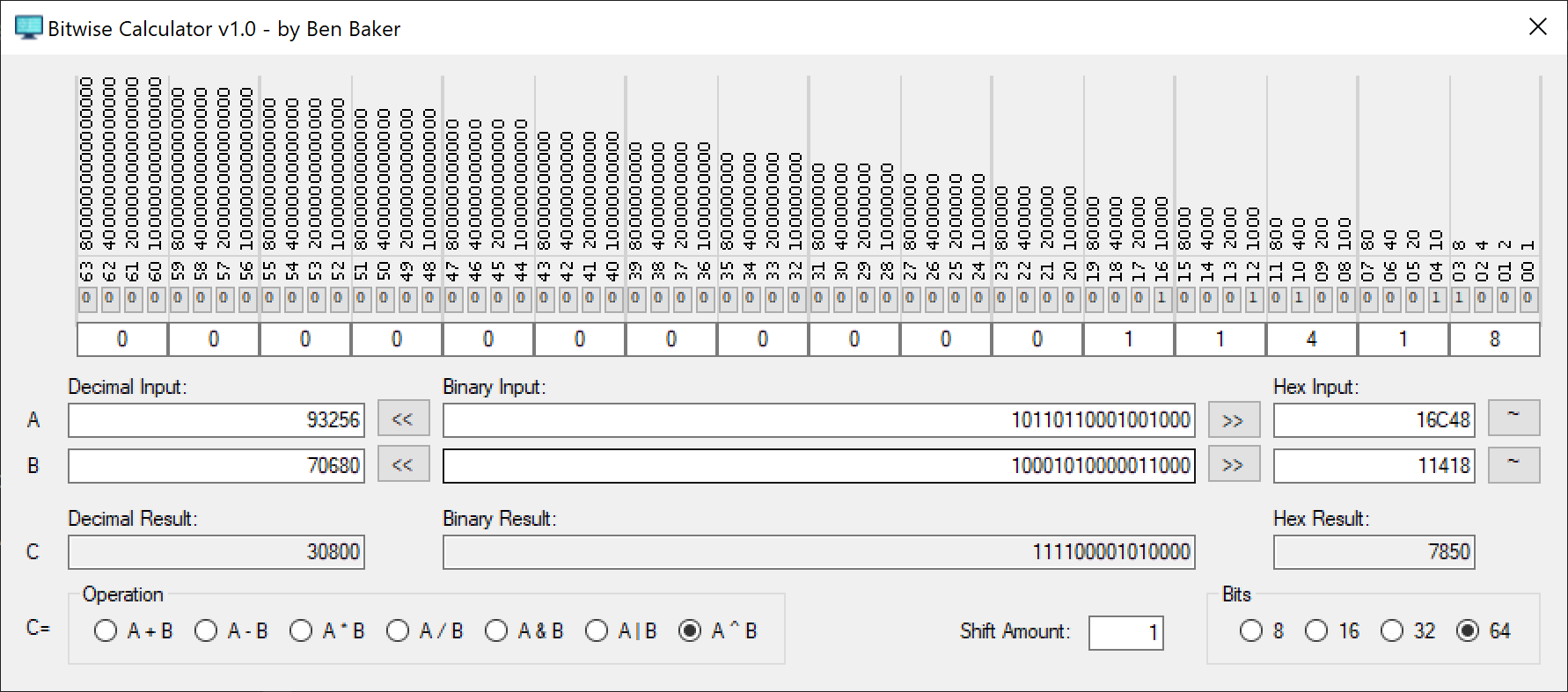Screen dimensions: 1568x692
Task: Set bit width to 32
Action: [x=1408, y=631]
